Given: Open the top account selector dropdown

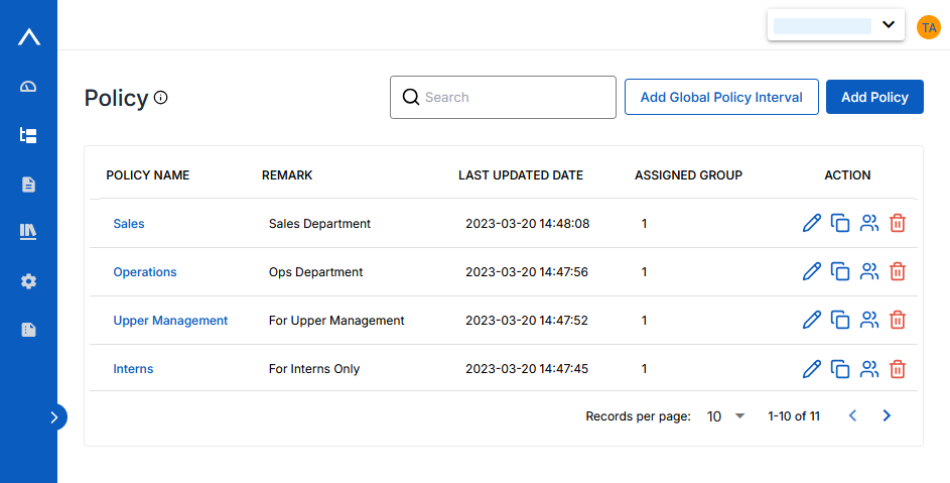Looking at the screenshot, I should click(x=835, y=26).
